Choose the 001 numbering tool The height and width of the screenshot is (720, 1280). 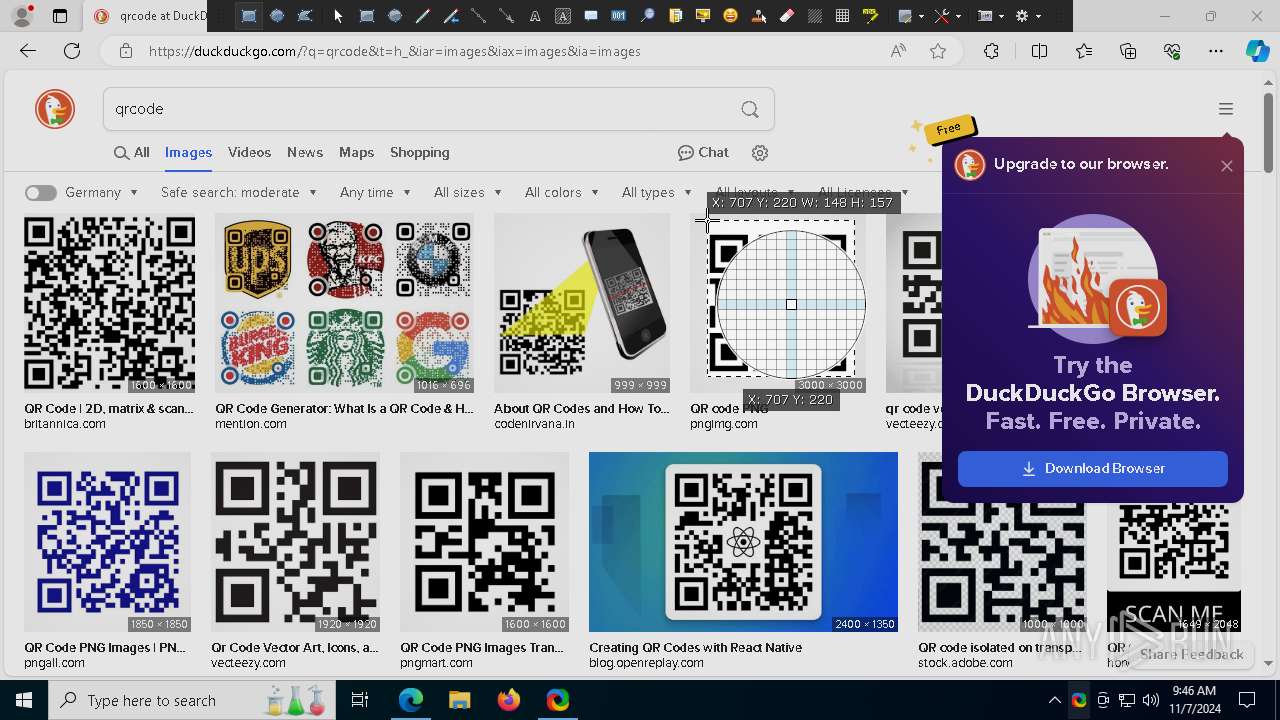pyautogui.click(x=619, y=16)
